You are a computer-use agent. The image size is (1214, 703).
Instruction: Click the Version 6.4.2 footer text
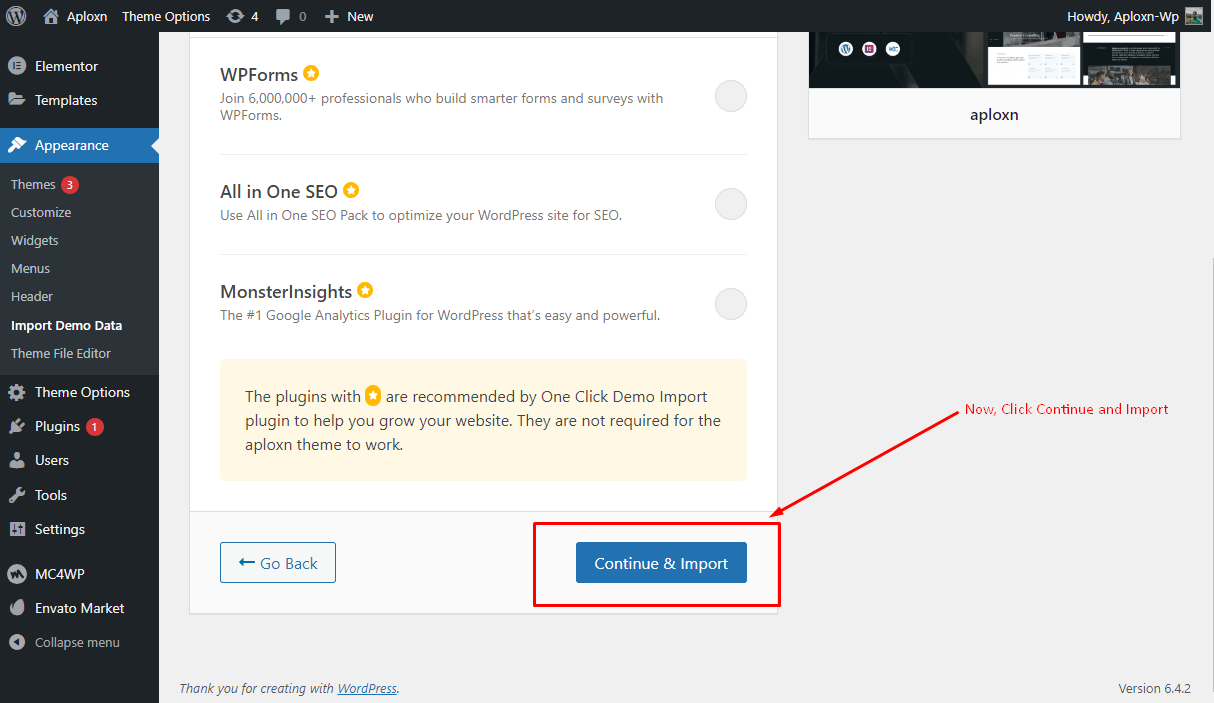coord(1155,688)
